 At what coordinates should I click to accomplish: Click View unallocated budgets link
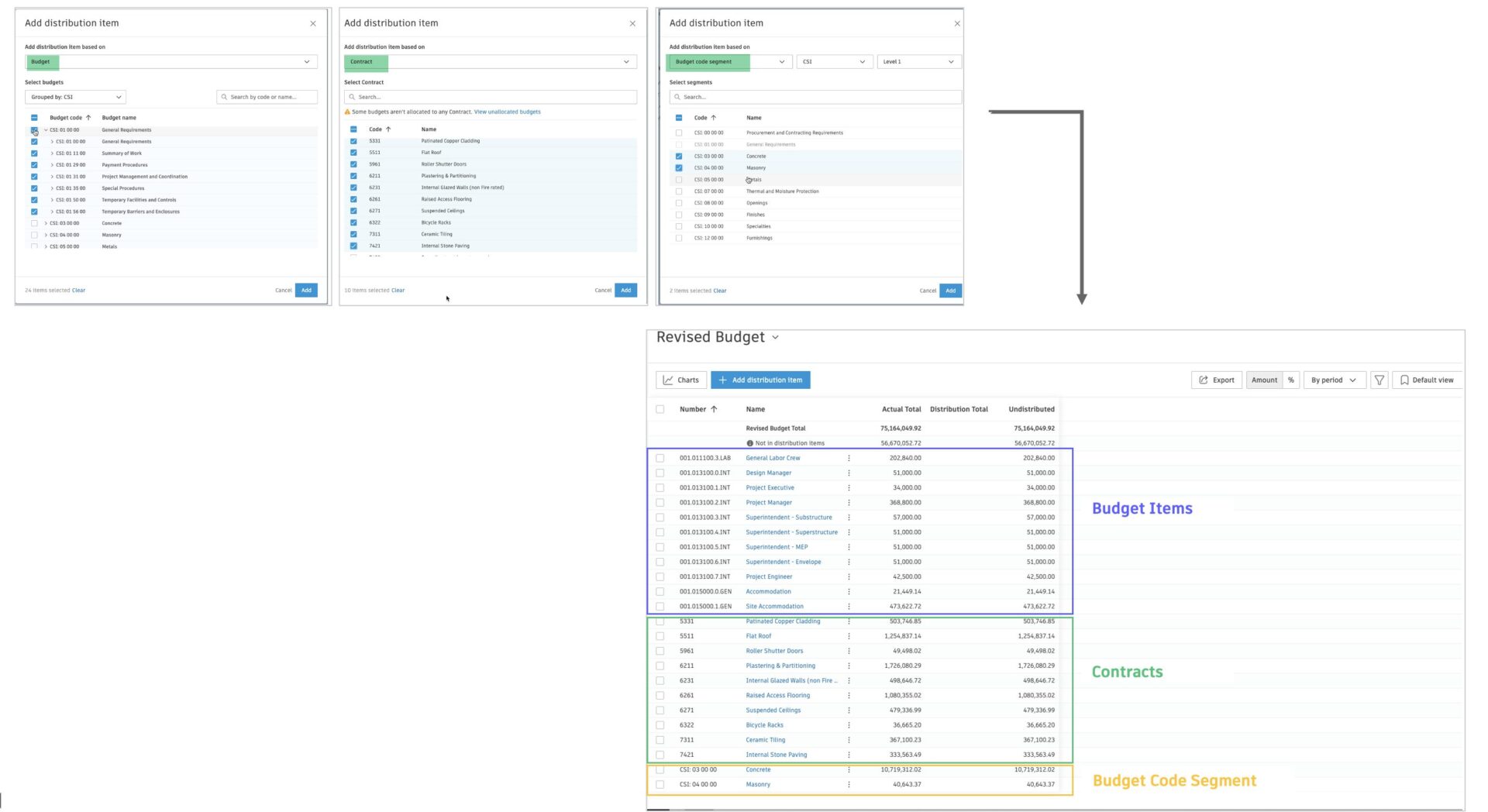click(508, 112)
